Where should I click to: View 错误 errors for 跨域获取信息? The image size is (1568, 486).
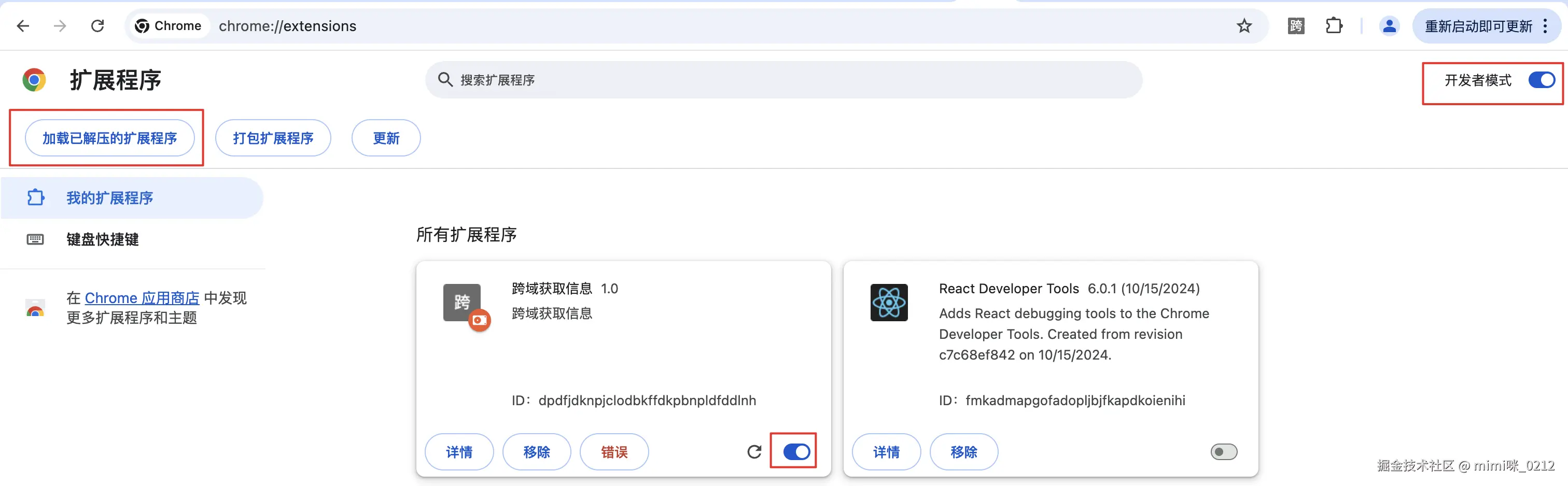point(614,452)
